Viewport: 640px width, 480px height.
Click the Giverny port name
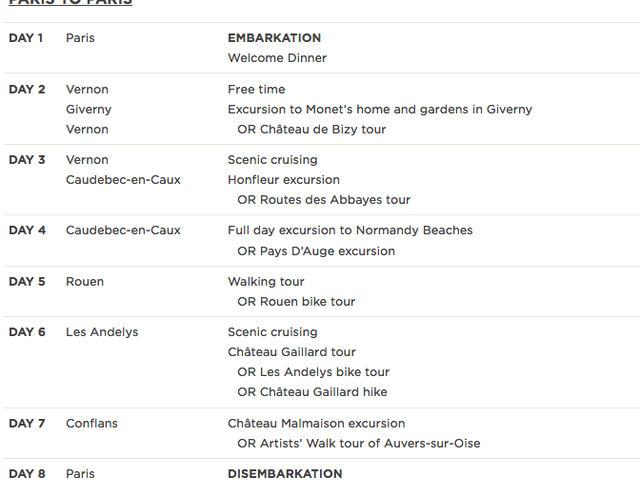tap(89, 109)
